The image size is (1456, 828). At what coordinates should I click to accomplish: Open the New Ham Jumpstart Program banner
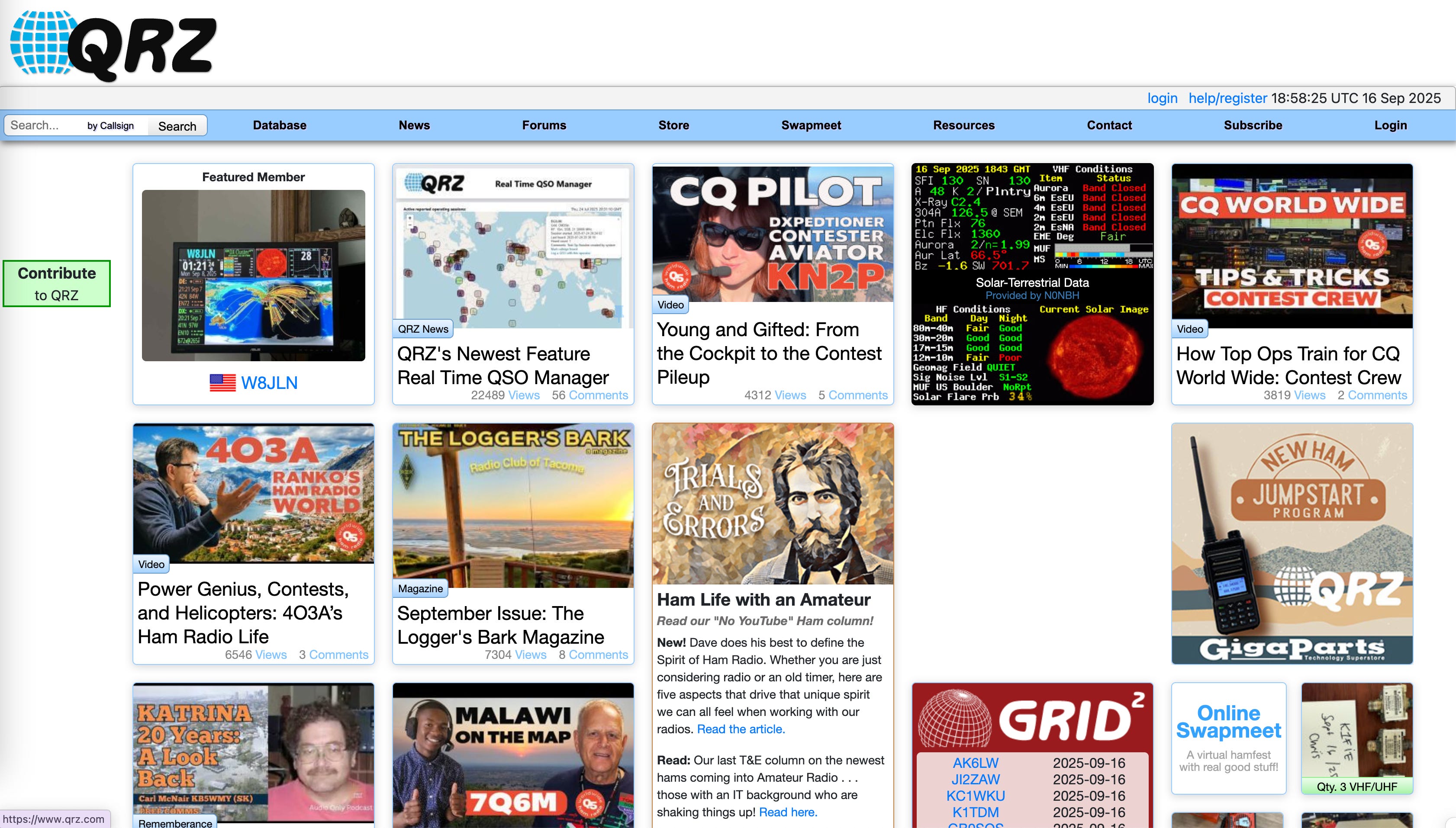tap(1292, 543)
